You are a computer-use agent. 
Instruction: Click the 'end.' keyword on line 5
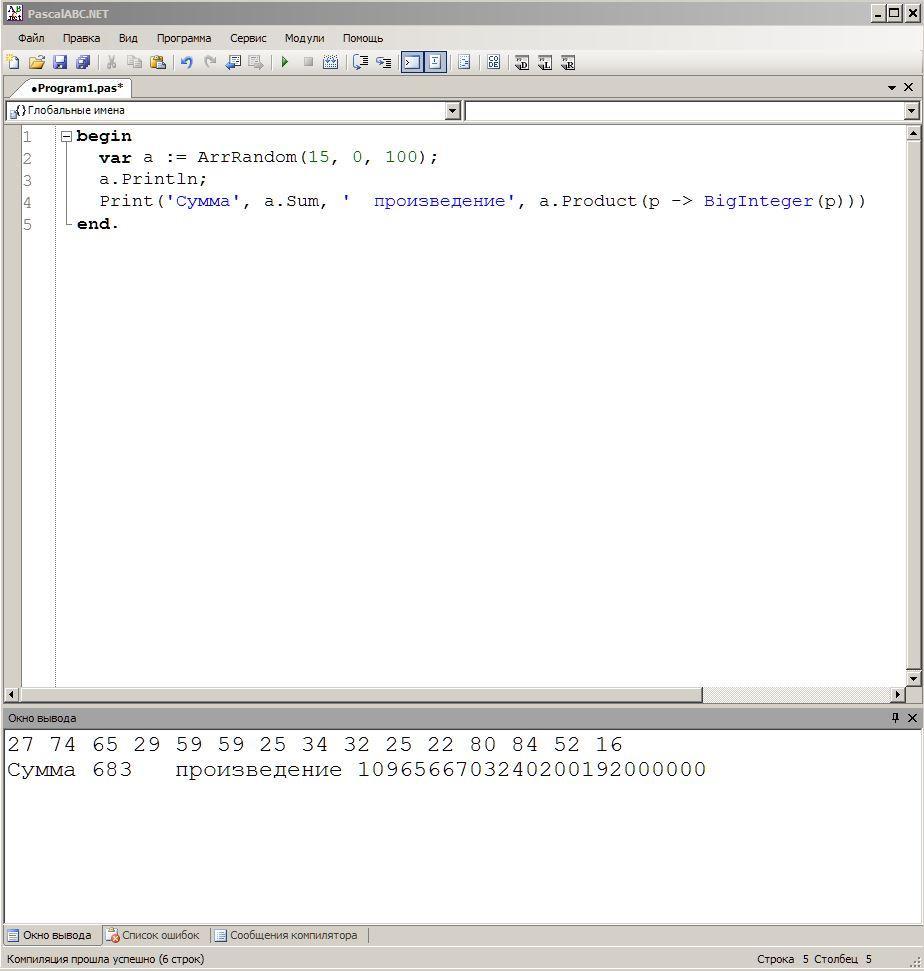click(x=97, y=224)
